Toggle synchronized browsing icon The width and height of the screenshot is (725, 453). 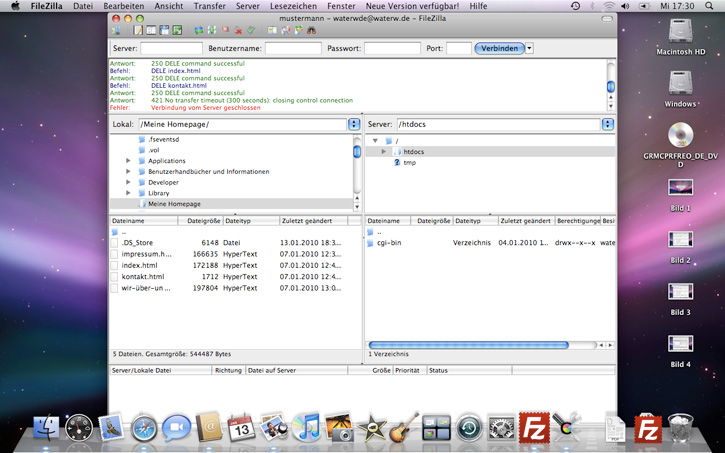pyautogui.click(x=299, y=31)
